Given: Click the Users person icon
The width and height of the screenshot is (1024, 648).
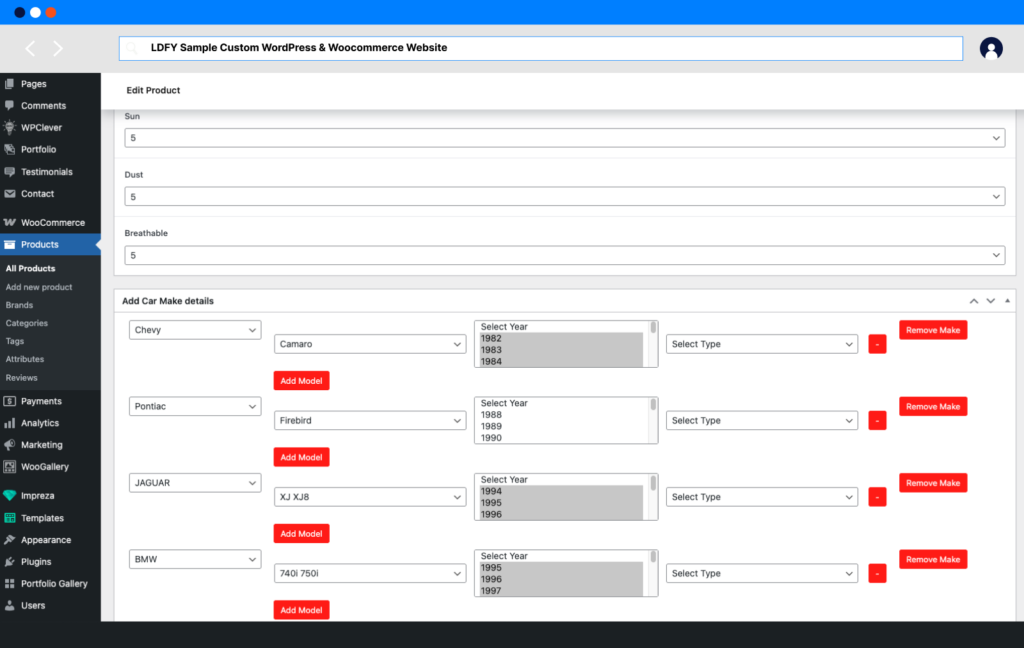Looking at the screenshot, I should tap(10, 606).
